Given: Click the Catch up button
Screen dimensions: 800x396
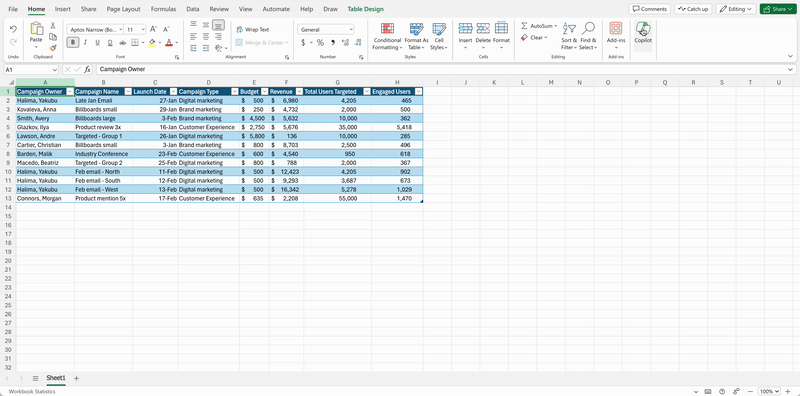Looking at the screenshot, I should coord(693,9).
